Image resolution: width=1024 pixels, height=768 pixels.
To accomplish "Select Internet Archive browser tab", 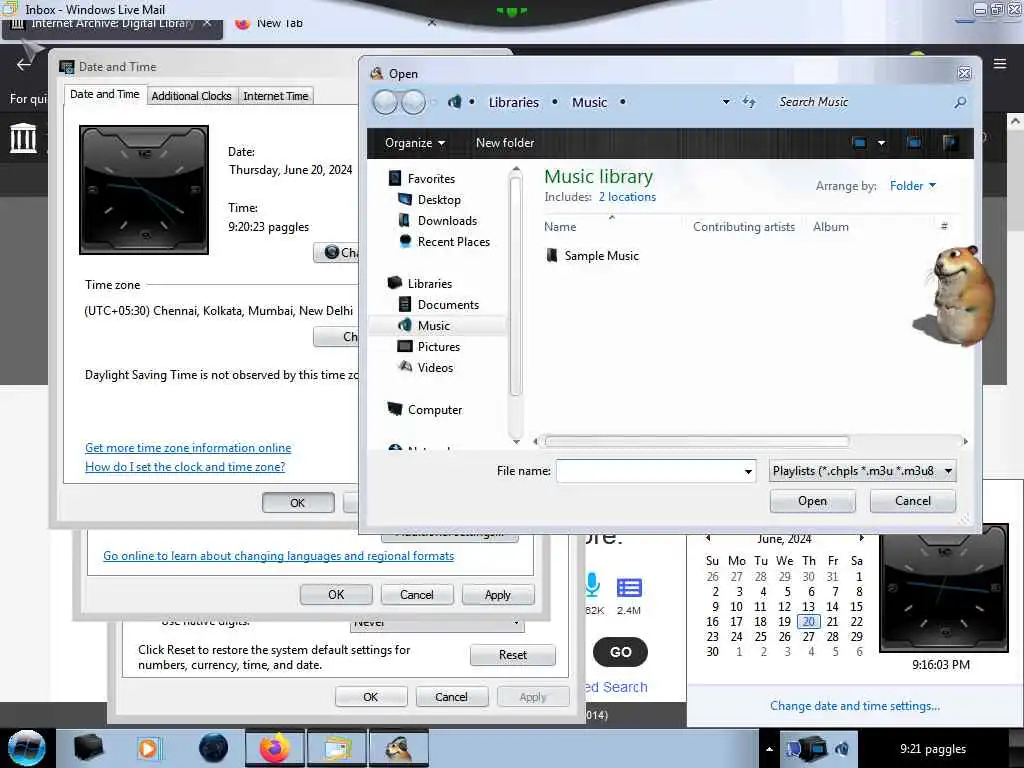I will [112, 24].
